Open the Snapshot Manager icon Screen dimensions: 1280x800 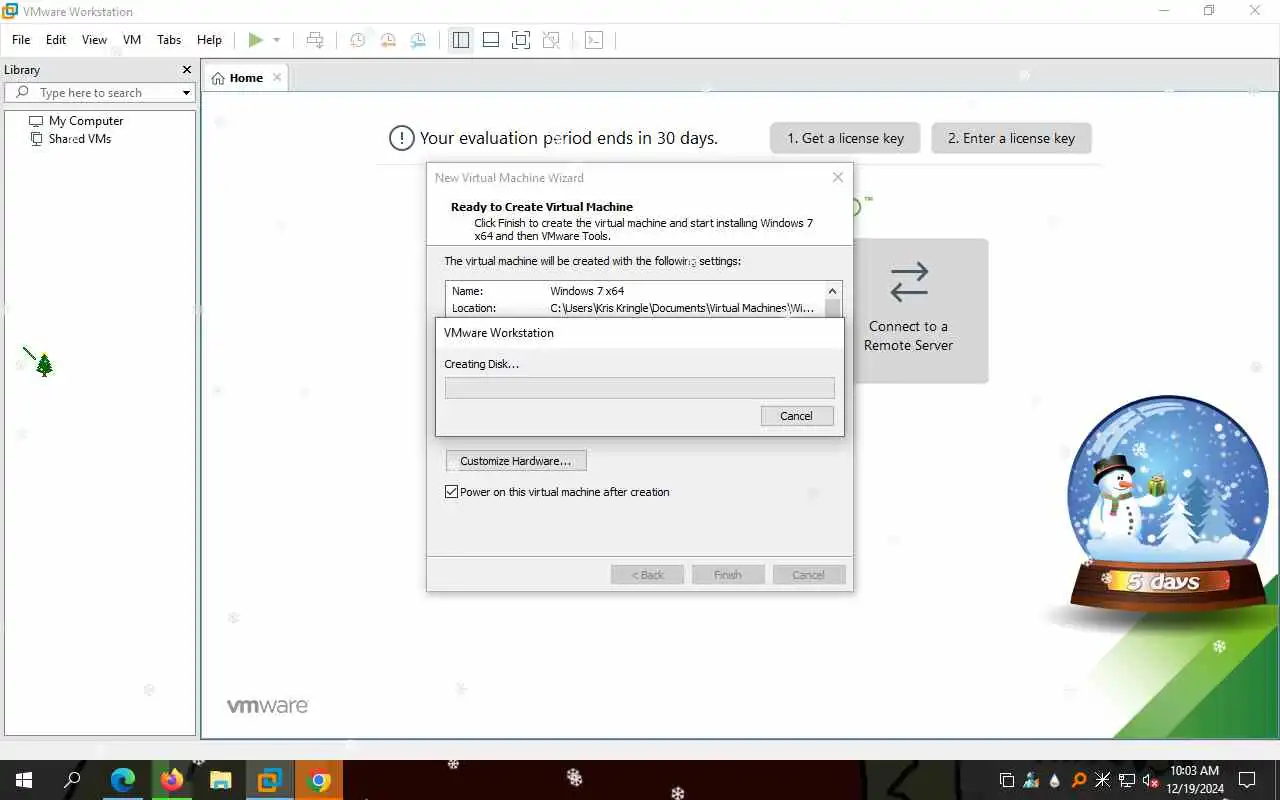pos(418,40)
